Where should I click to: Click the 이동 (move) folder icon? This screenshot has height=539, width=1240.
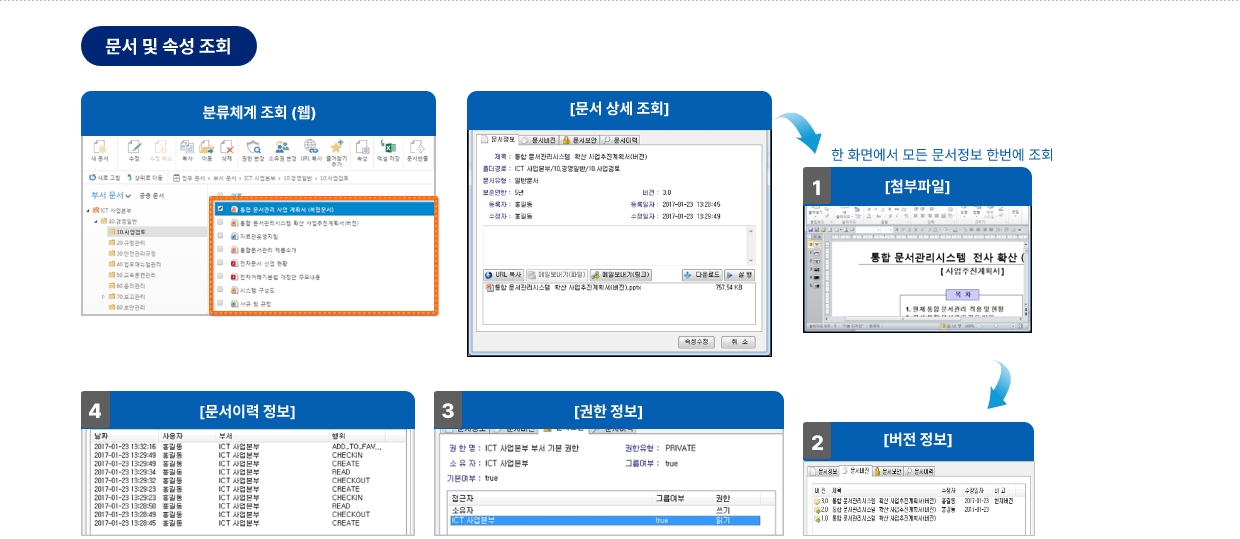point(207,148)
